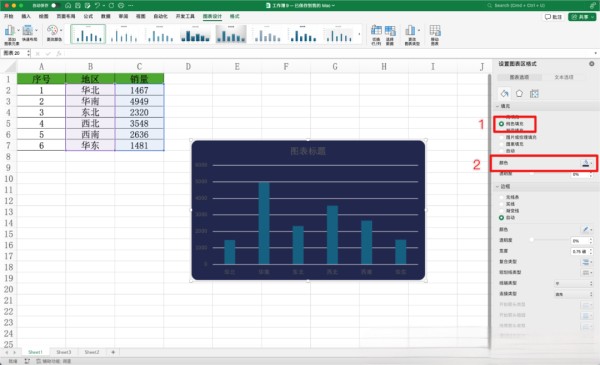
Task: Open the Size & Properties icon in format pane
Action: click(x=534, y=93)
